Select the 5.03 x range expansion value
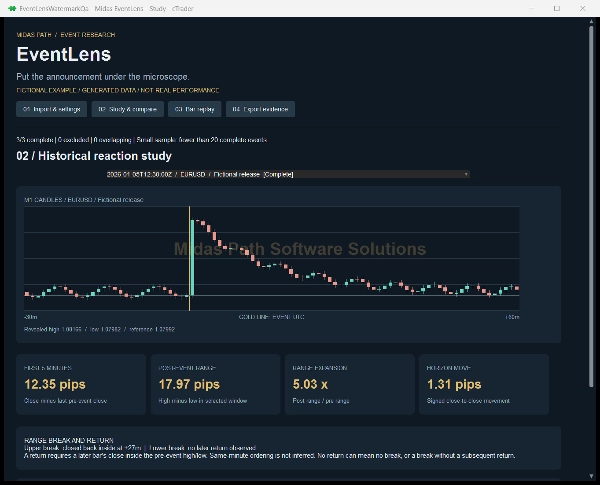 point(310,384)
